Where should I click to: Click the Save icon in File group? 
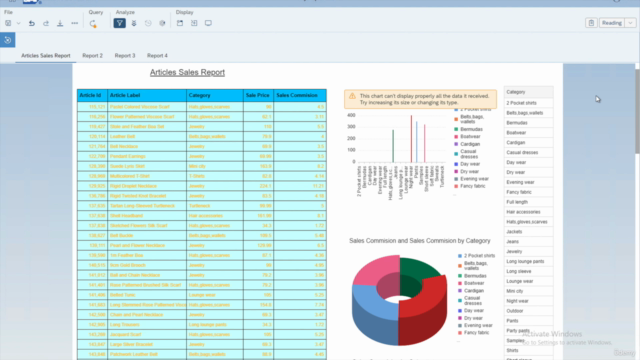pyautogui.click(x=8, y=23)
